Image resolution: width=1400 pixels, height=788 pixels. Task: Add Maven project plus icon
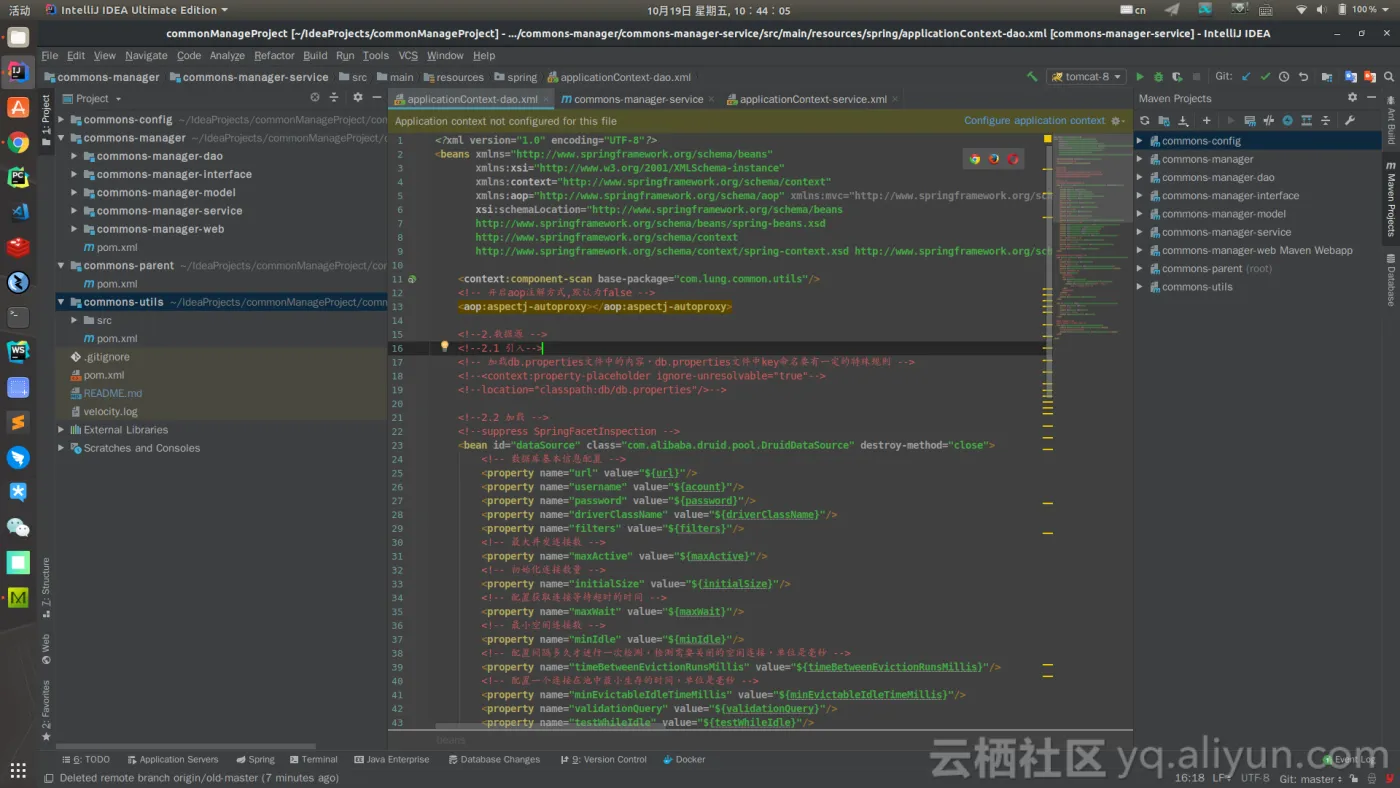point(1207,120)
